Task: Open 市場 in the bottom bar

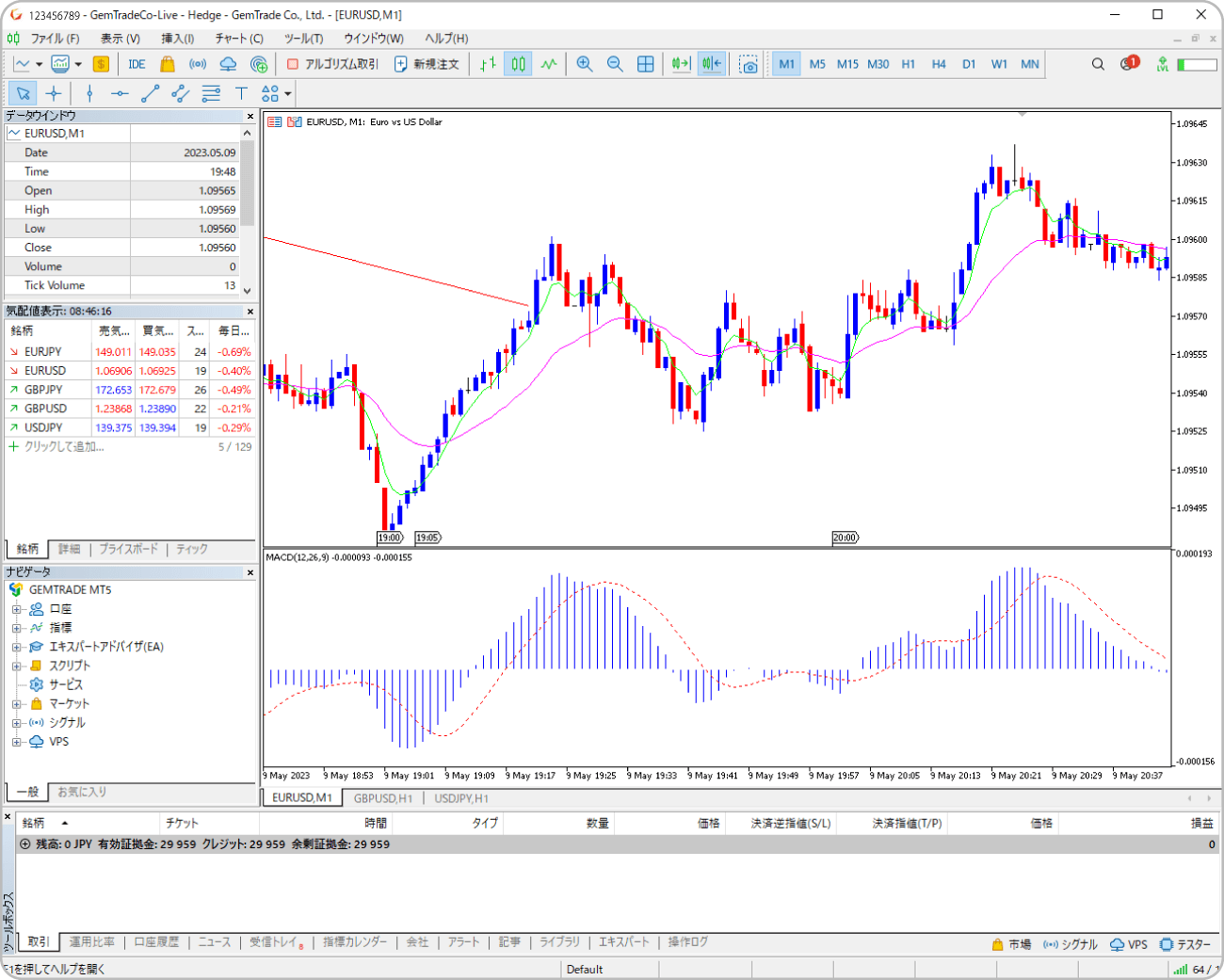Action: (1011, 944)
